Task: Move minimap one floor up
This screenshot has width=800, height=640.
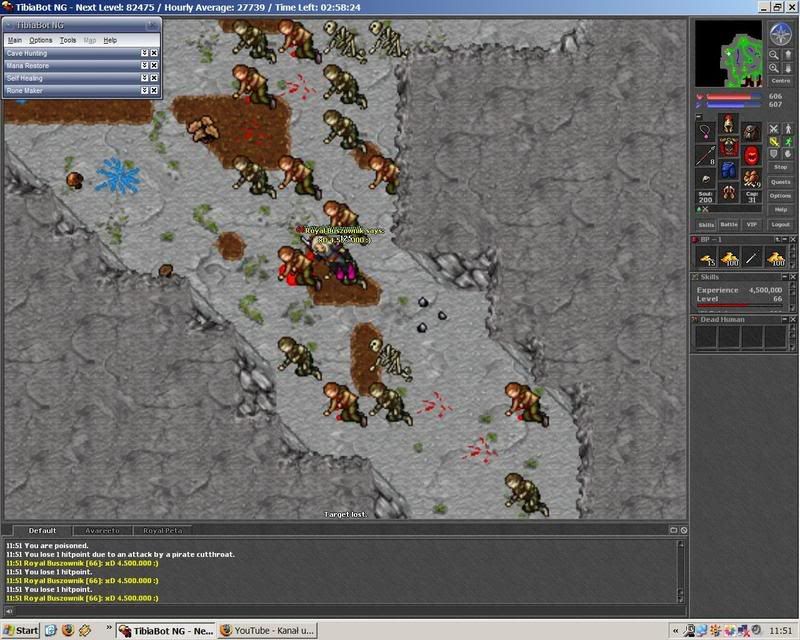Action: [787, 55]
